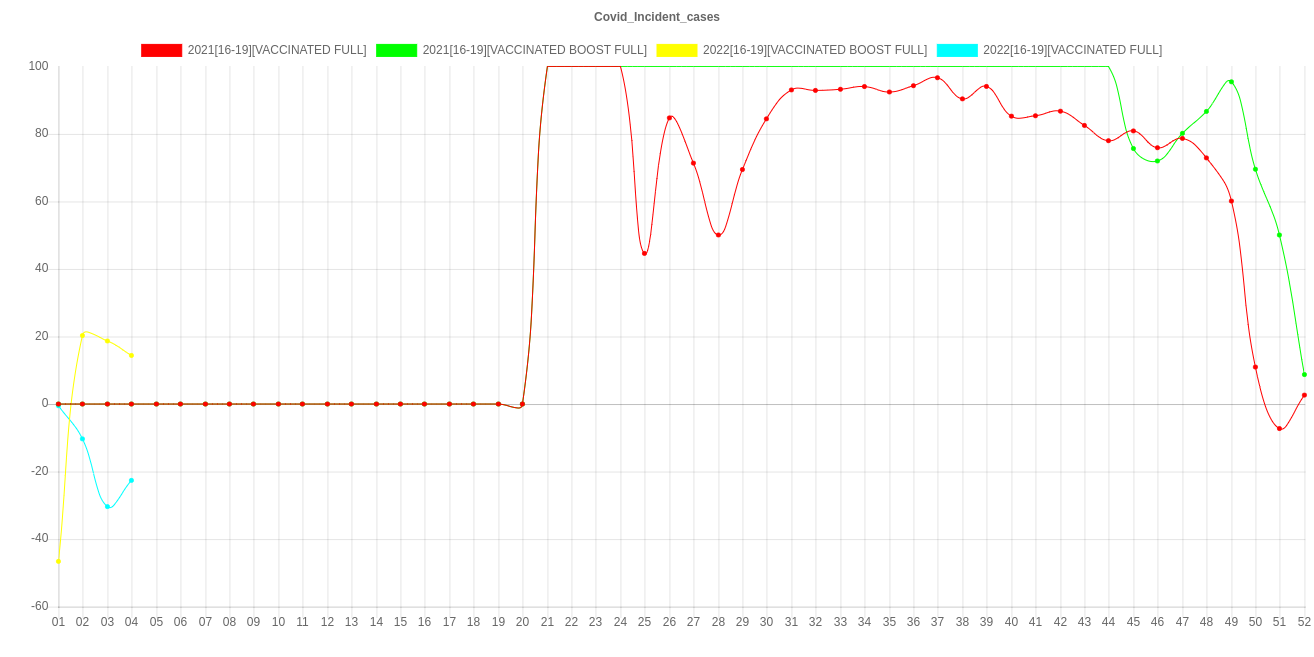Click the red data point at week 28

click(718, 235)
